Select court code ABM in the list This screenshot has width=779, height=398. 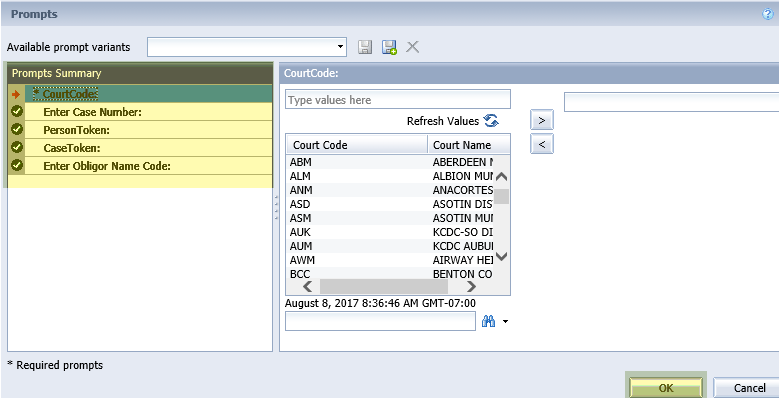301,162
